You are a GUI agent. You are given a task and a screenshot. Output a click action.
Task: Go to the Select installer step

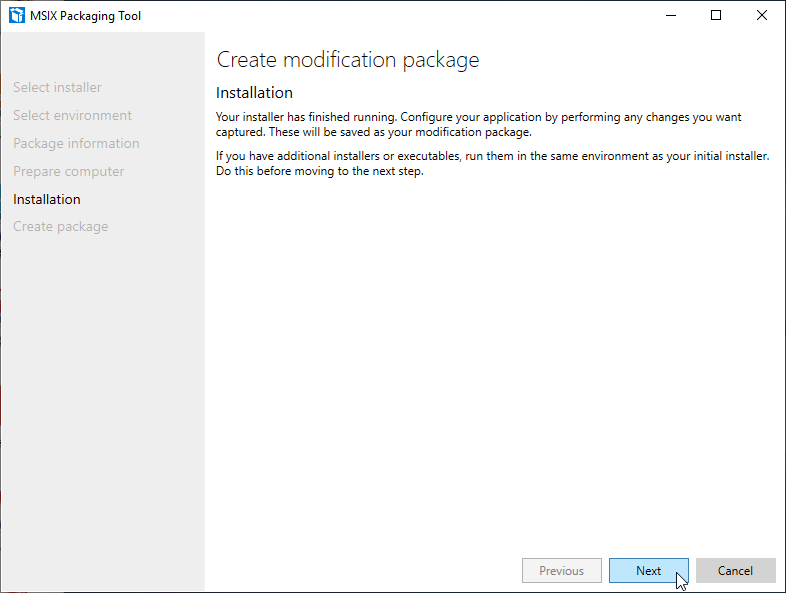point(57,88)
